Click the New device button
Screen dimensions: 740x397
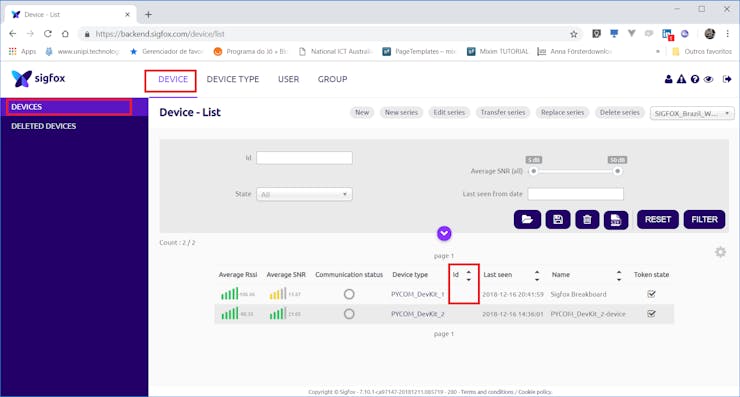[362, 112]
